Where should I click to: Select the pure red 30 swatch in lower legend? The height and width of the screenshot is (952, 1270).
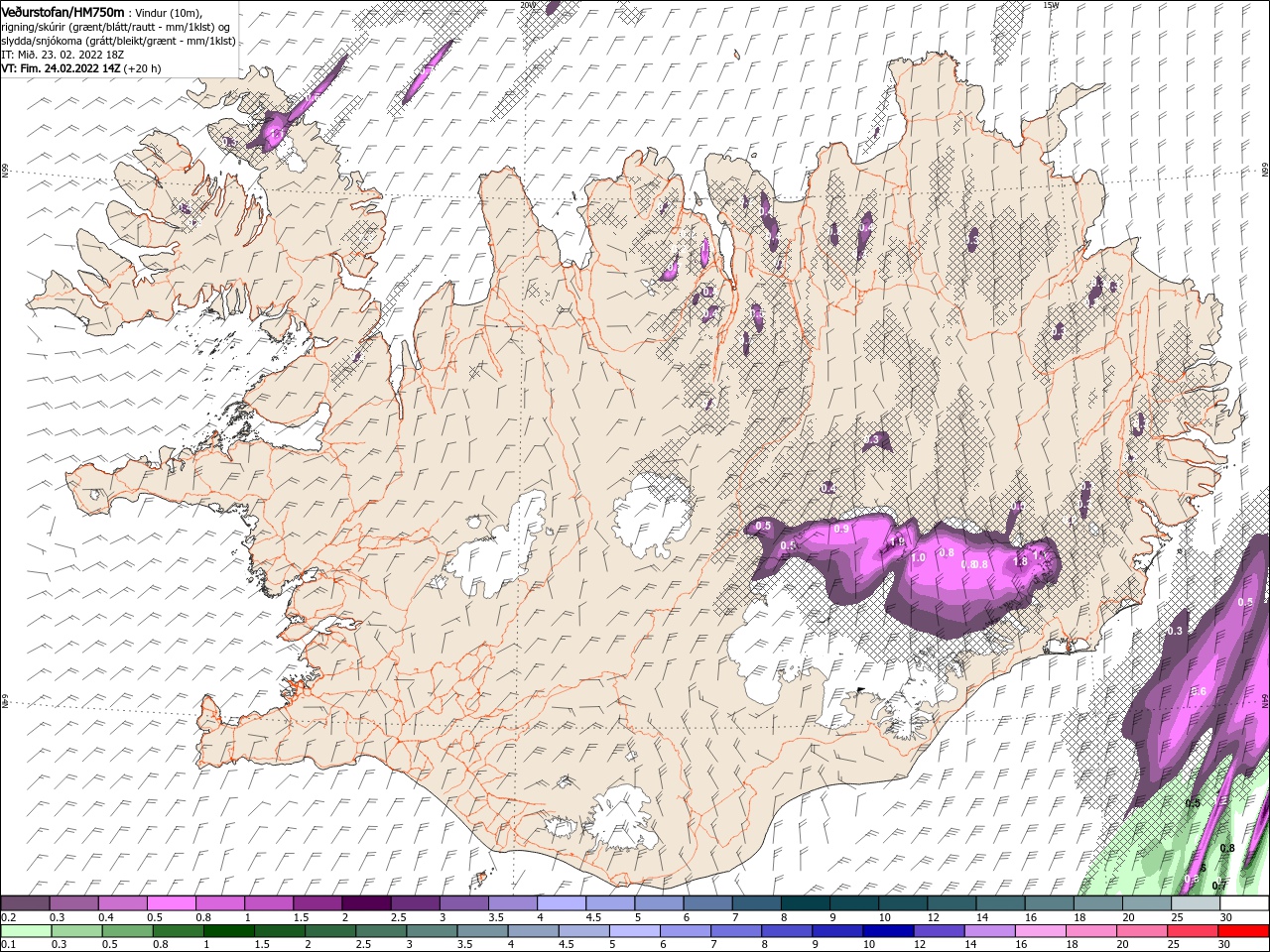pyautogui.click(x=1244, y=930)
